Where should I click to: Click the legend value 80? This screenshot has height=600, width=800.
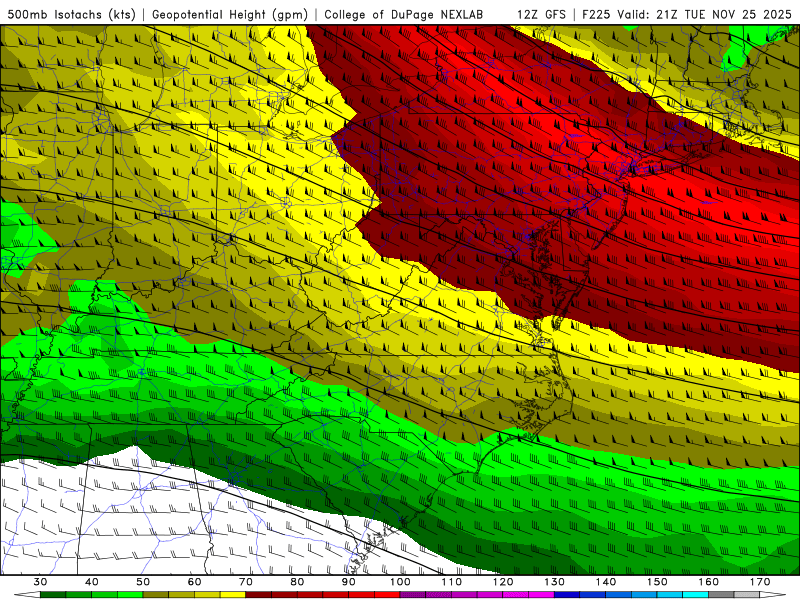click(297, 582)
